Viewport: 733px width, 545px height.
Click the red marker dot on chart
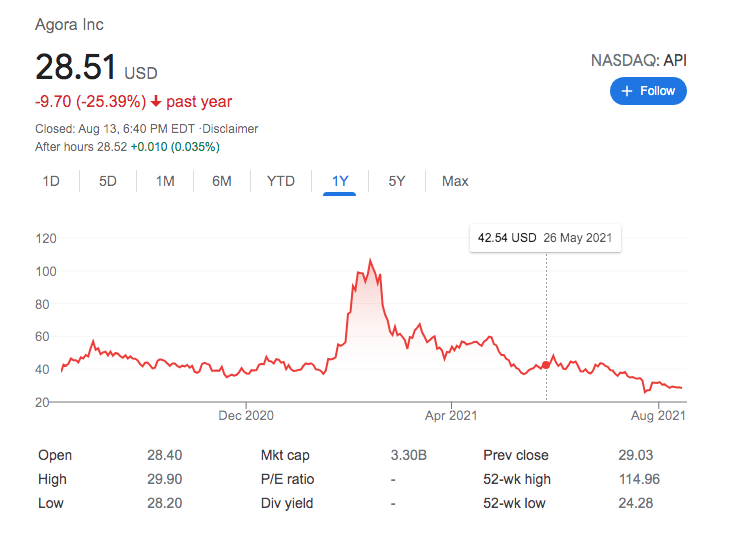point(546,365)
